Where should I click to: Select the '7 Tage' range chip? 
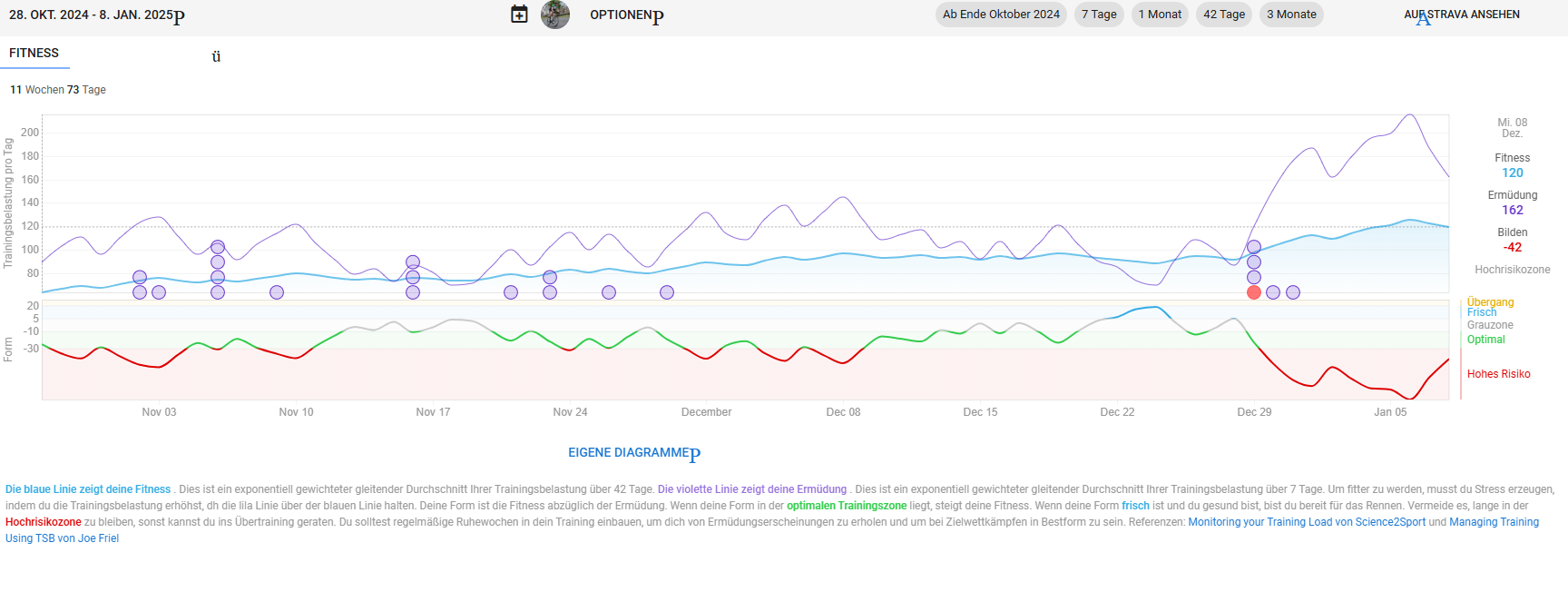coord(1099,15)
